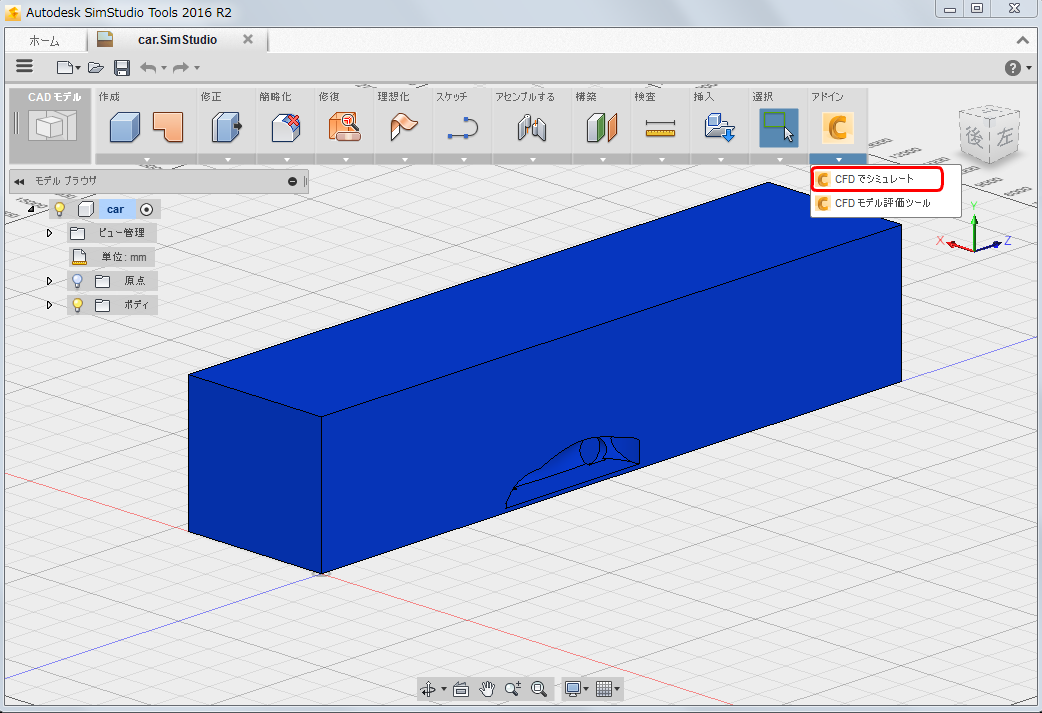
Task: Click the 修正 press-pull tool icon
Action: (227, 126)
